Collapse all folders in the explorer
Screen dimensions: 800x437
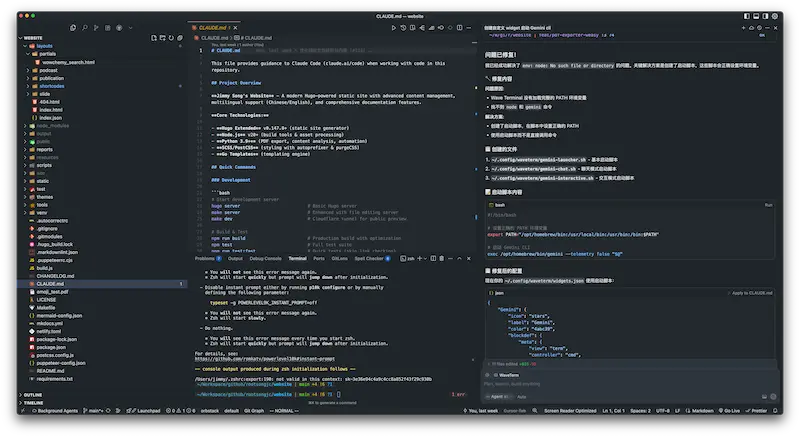click(180, 38)
